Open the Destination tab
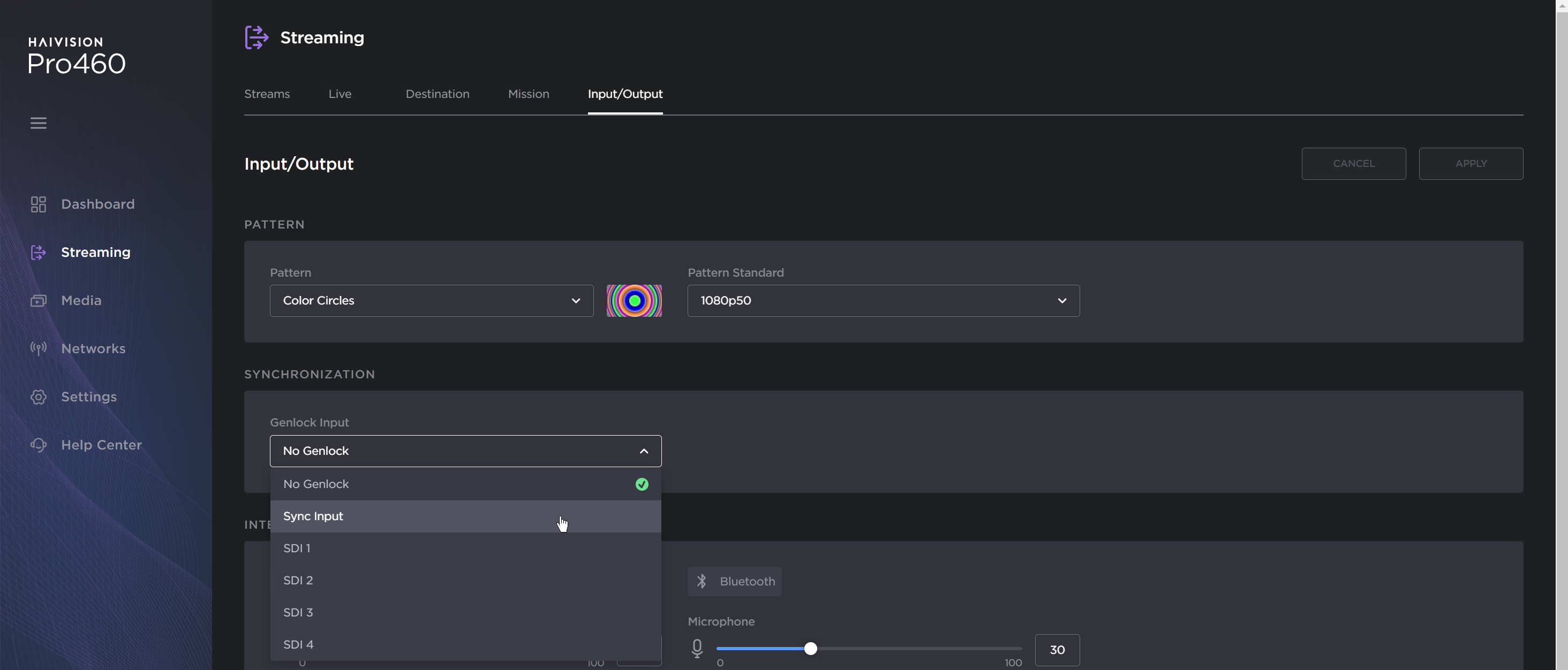This screenshot has width=1568, height=670. tap(437, 94)
